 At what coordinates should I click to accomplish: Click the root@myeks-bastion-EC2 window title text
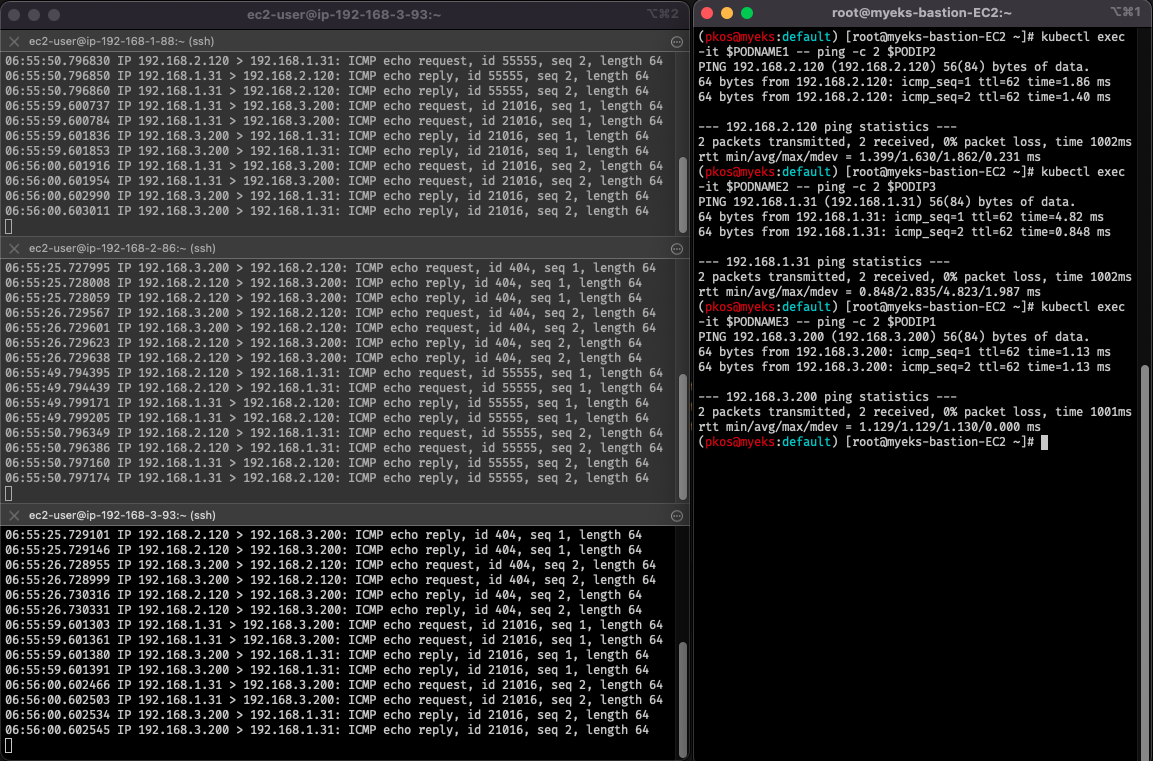921,13
